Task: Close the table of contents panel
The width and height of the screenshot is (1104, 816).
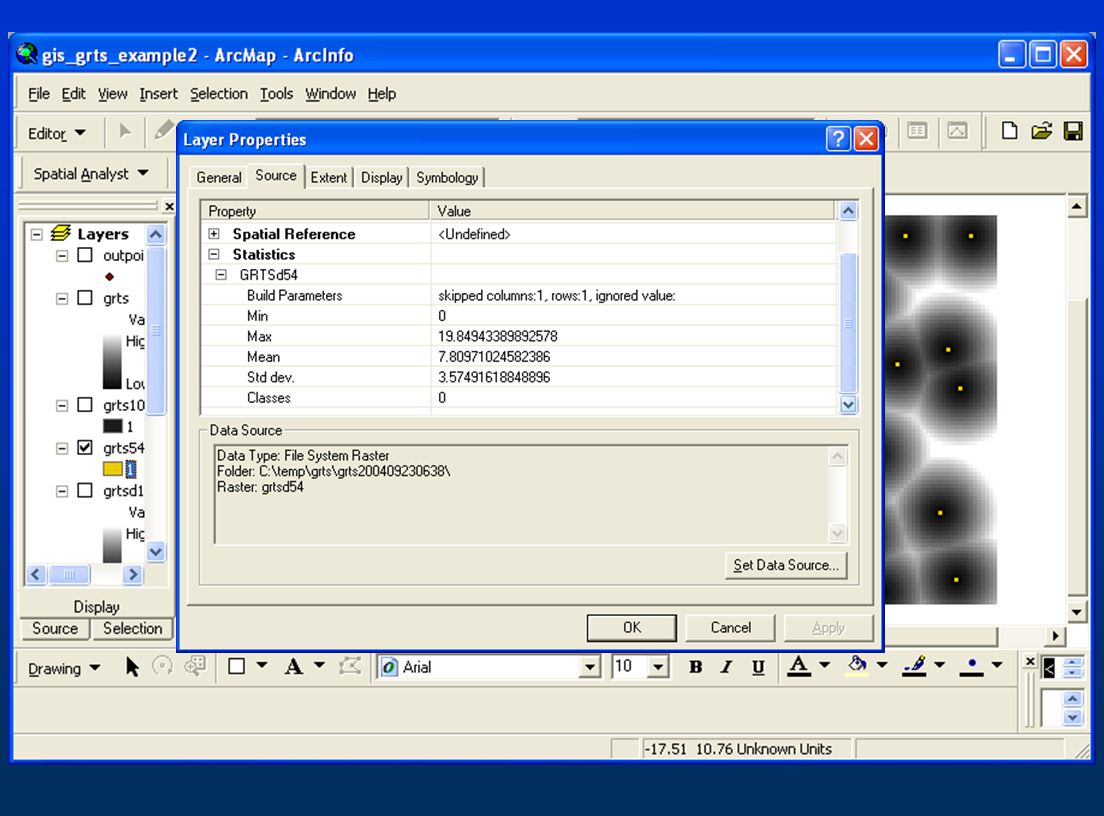Action: pos(169,206)
